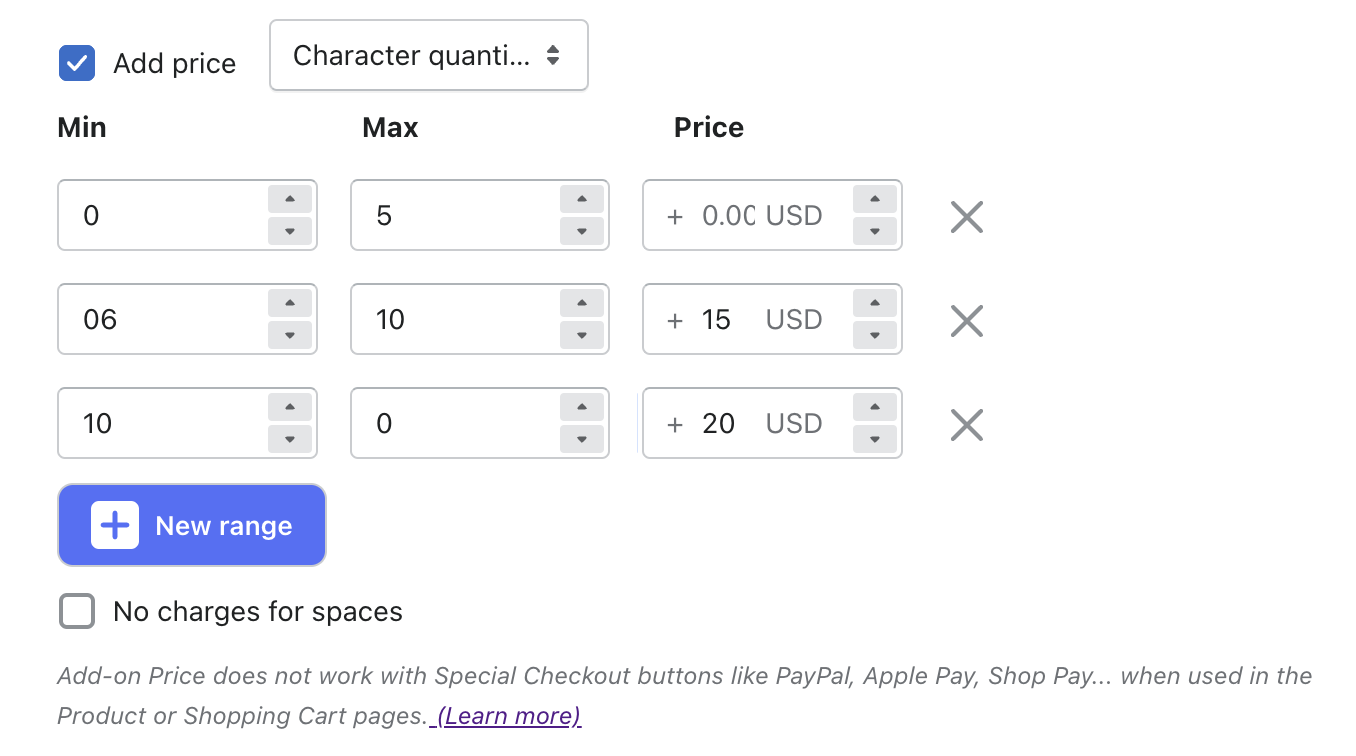Uncheck the Add price checkbox

77,63
